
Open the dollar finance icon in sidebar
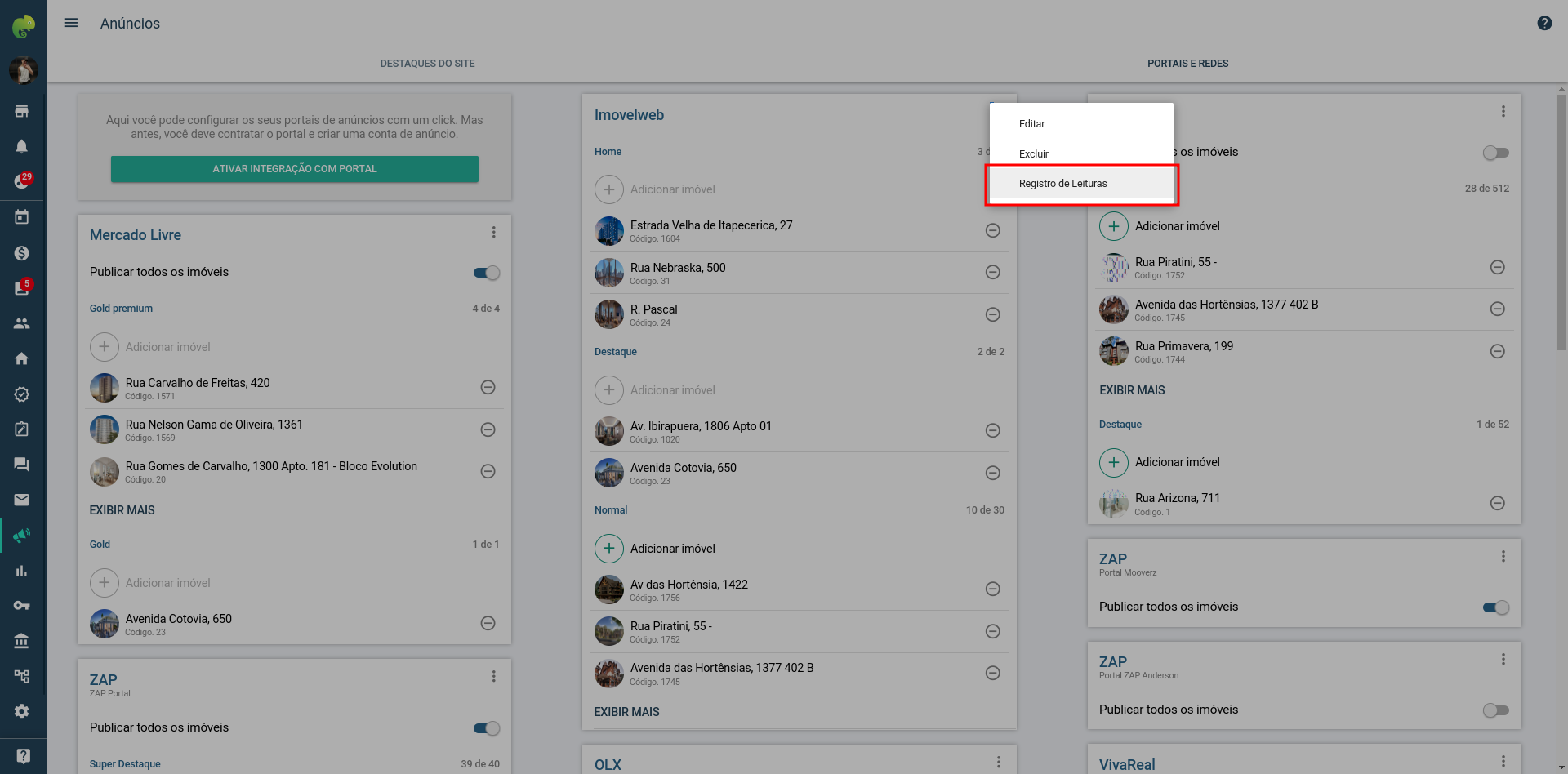[22, 253]
